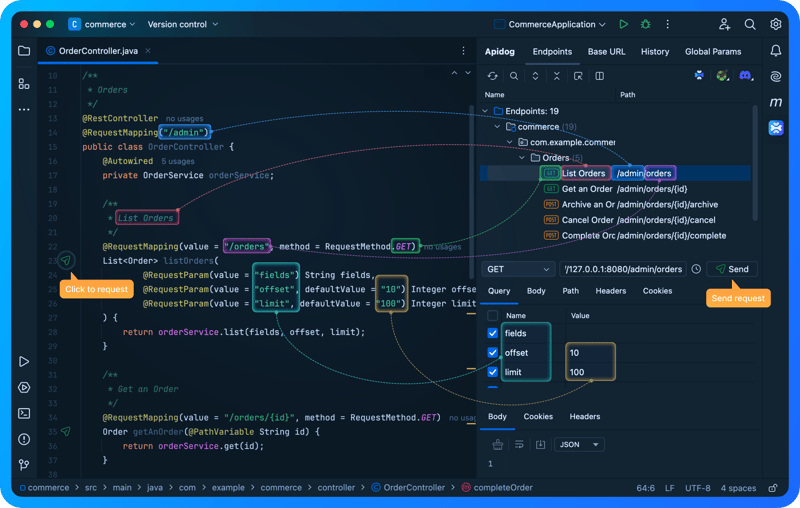
Task: Uncheck the fields query parameter
Action: click(492, 333)
